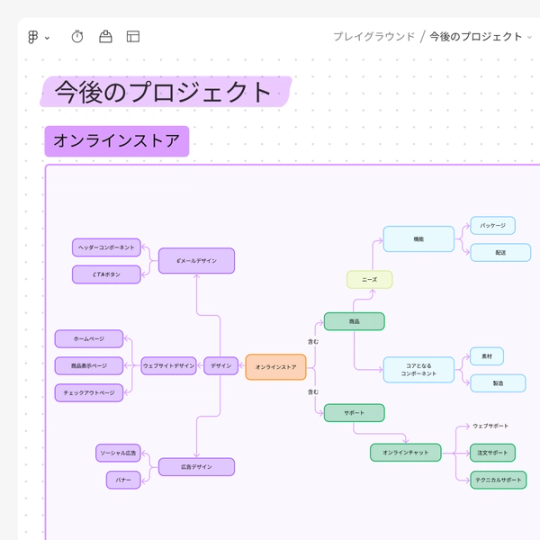Select the パッケージ node
The image size is (540, 540).
pyautogui.click(x=493, y=226)
